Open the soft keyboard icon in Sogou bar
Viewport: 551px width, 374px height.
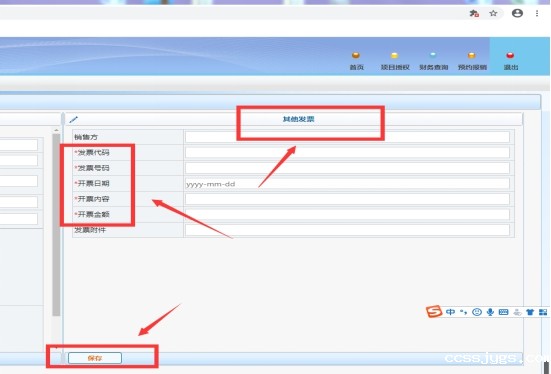click(x=504, y=312)
